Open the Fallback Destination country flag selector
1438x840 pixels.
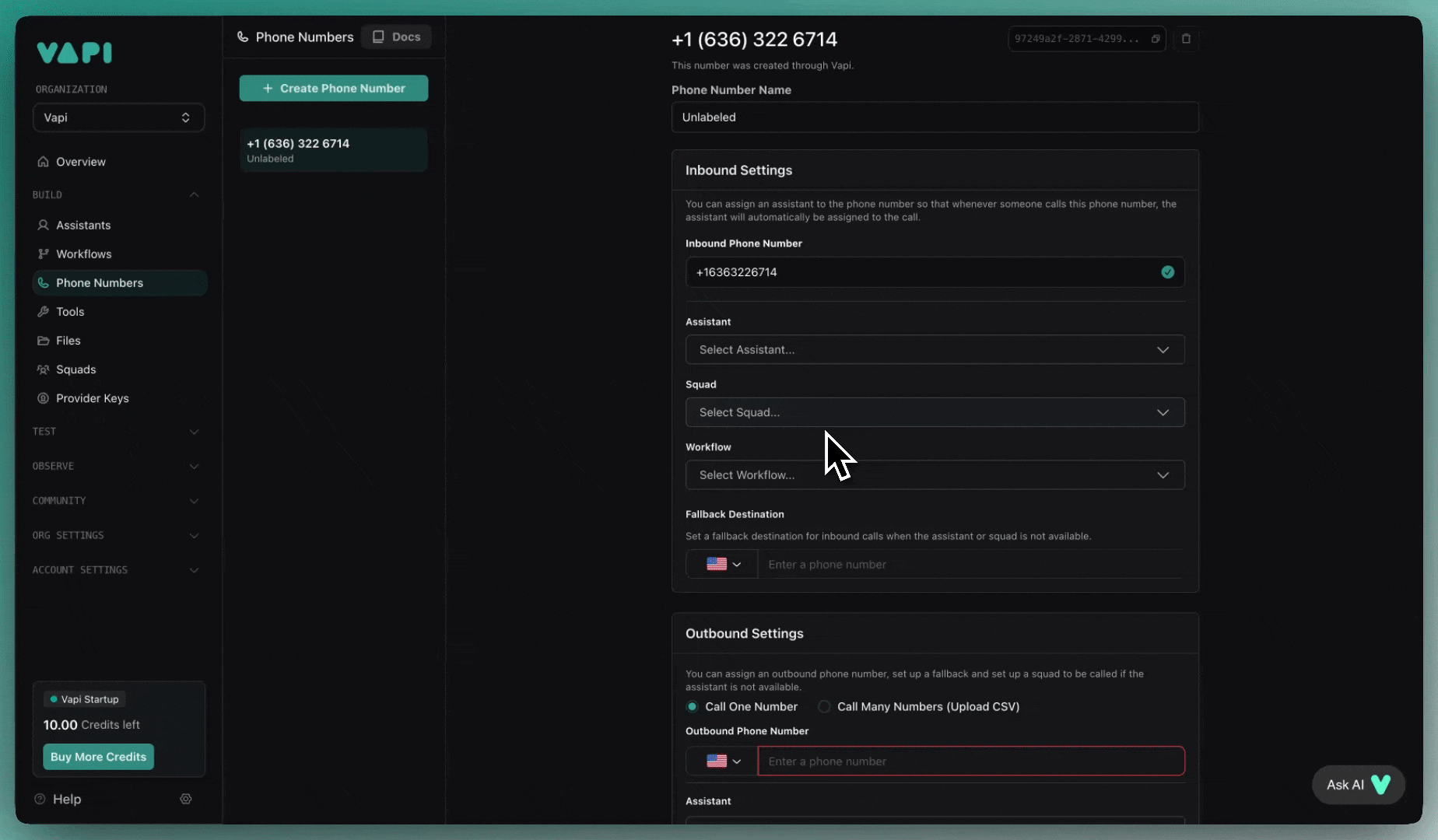pos(722,565)
